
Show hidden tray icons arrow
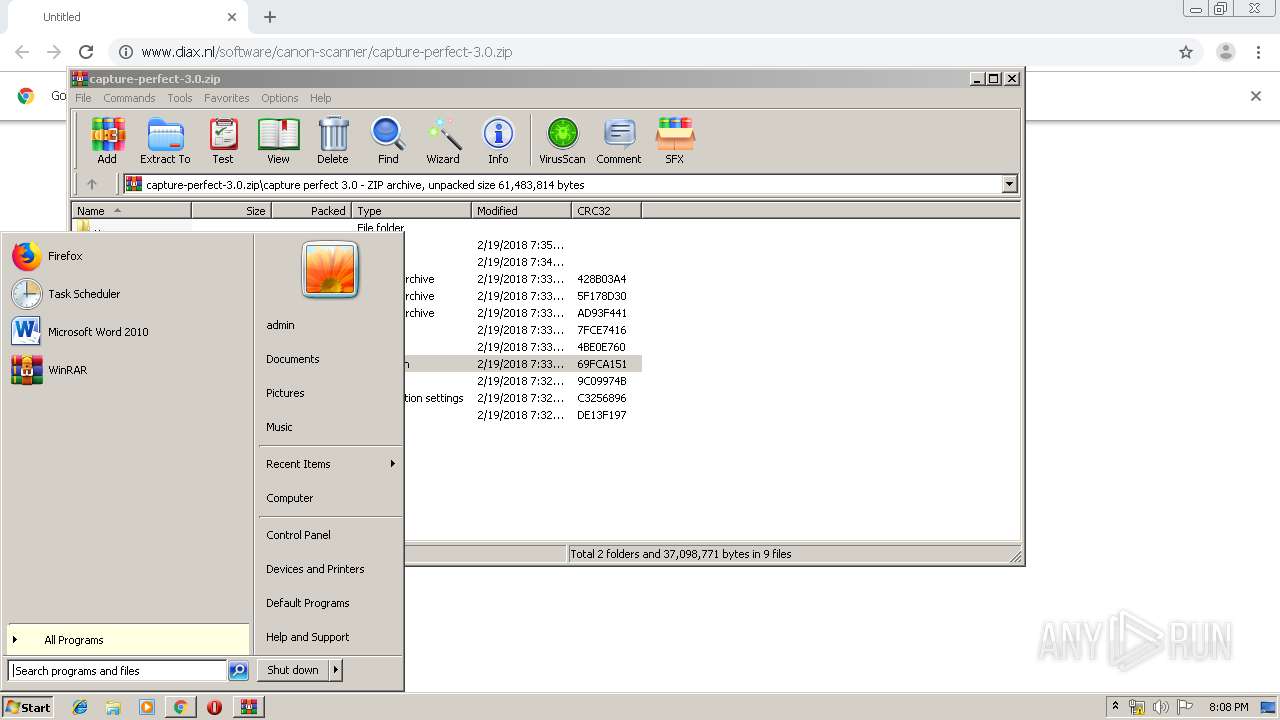tap(1115, 706)
